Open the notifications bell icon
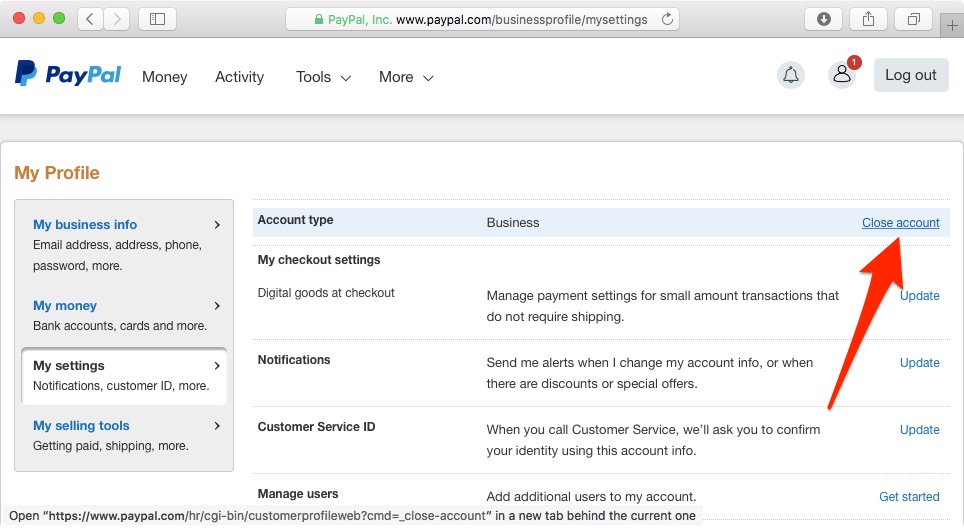The width and height of the screenshot is (964, 528). click(x=791, y=75)
